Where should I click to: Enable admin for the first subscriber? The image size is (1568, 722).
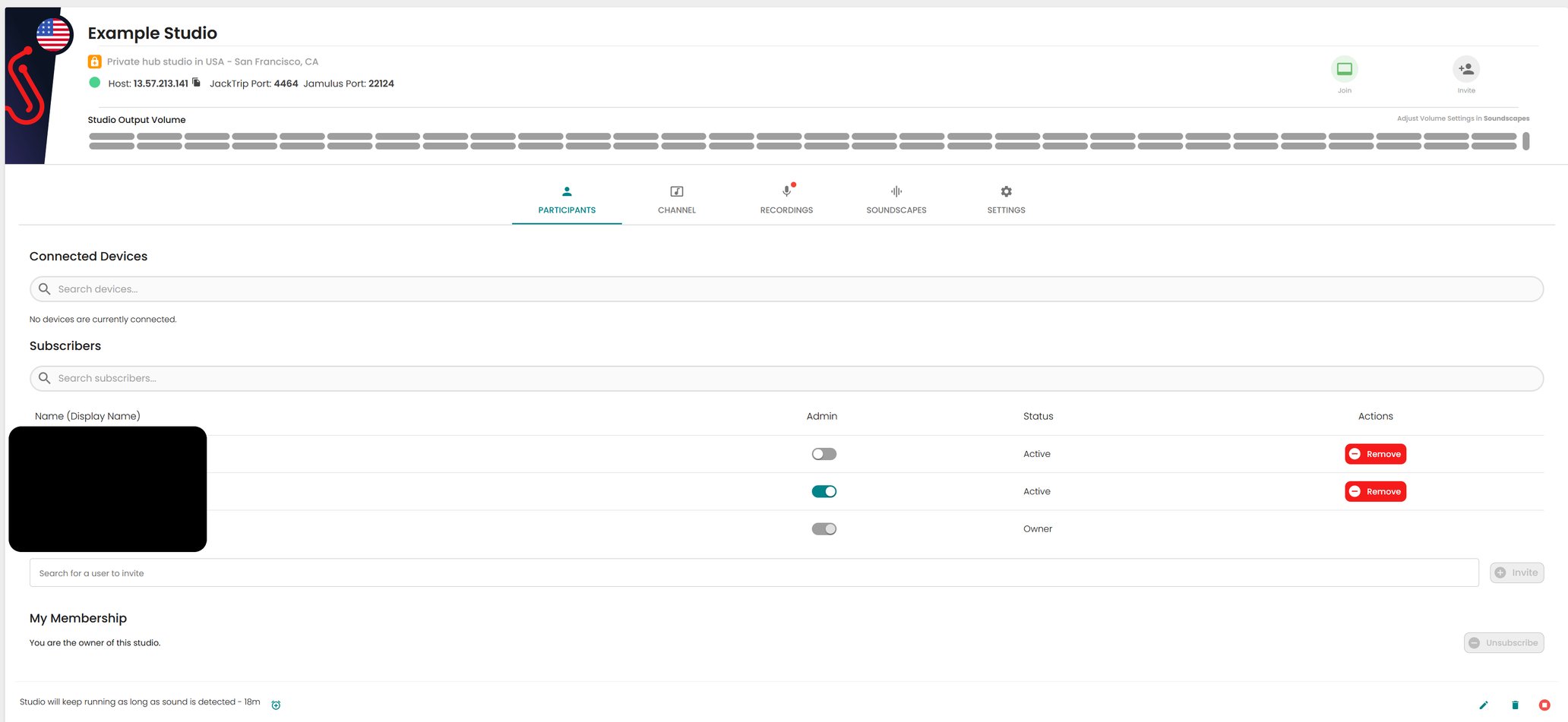[x=824, y=454]
